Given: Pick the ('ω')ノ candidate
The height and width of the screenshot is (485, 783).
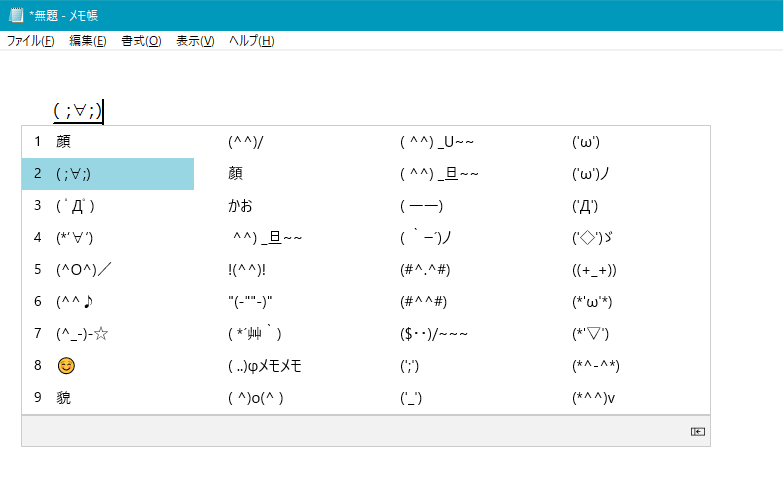Looking at the screenshot, I should 591,174.
